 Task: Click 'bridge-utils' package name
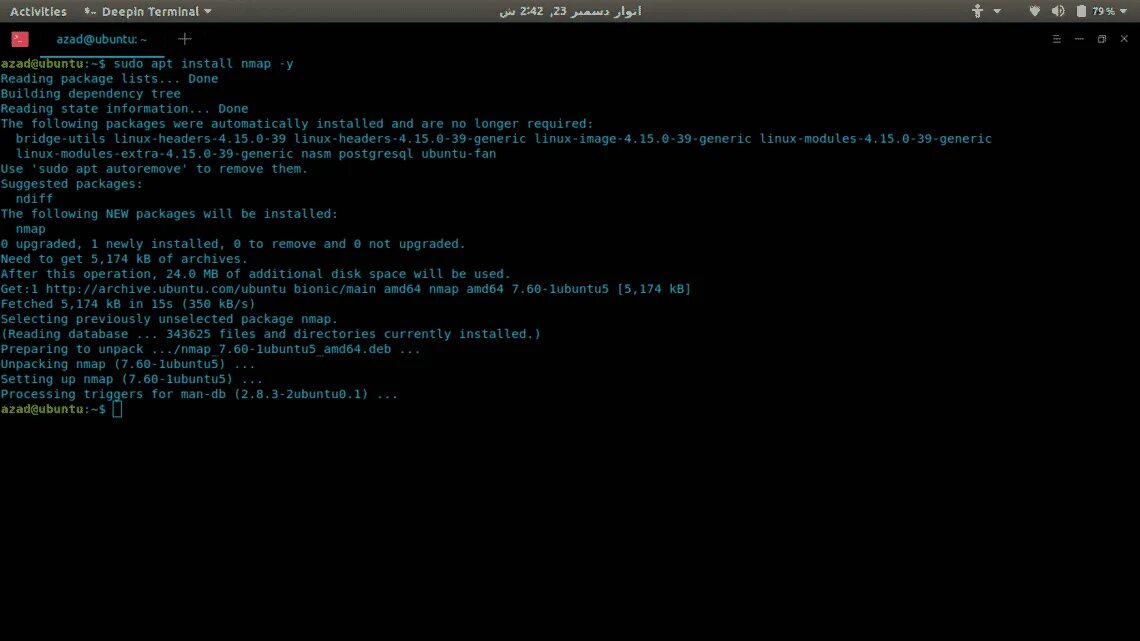[60, 139]
